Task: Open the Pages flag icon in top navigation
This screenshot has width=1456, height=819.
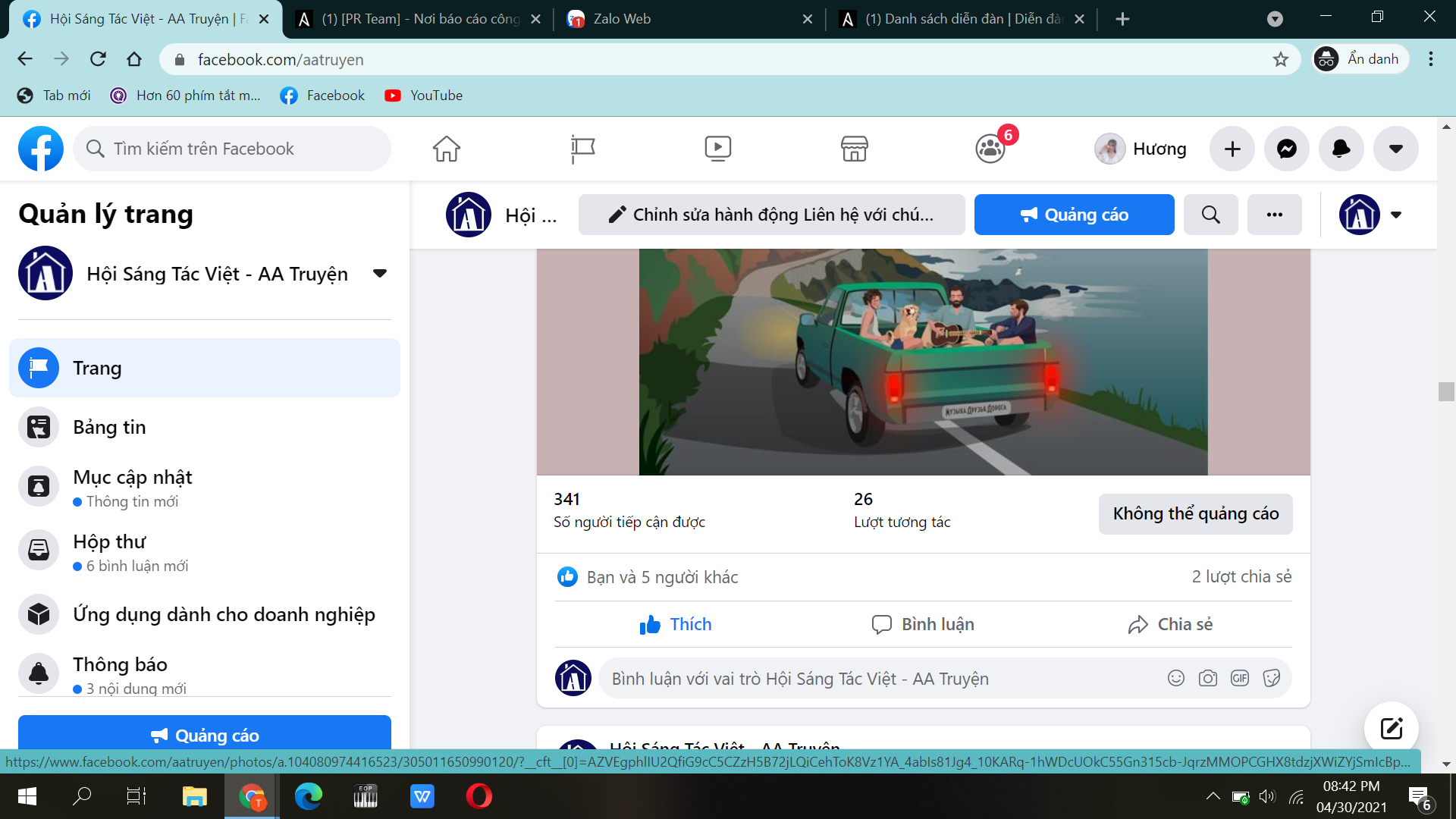Action: point(582,149)
